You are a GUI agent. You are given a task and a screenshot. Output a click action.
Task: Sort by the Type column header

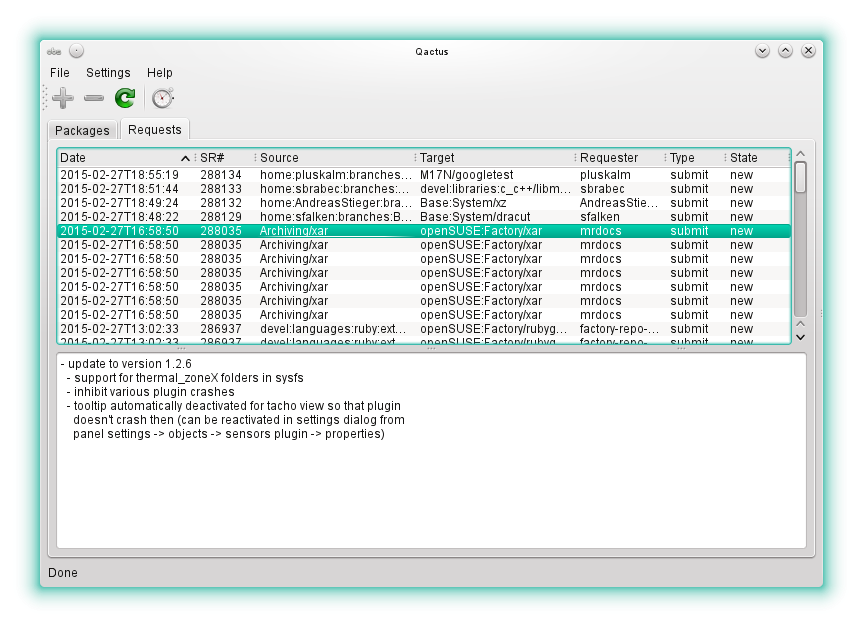[x=695, y=158]
